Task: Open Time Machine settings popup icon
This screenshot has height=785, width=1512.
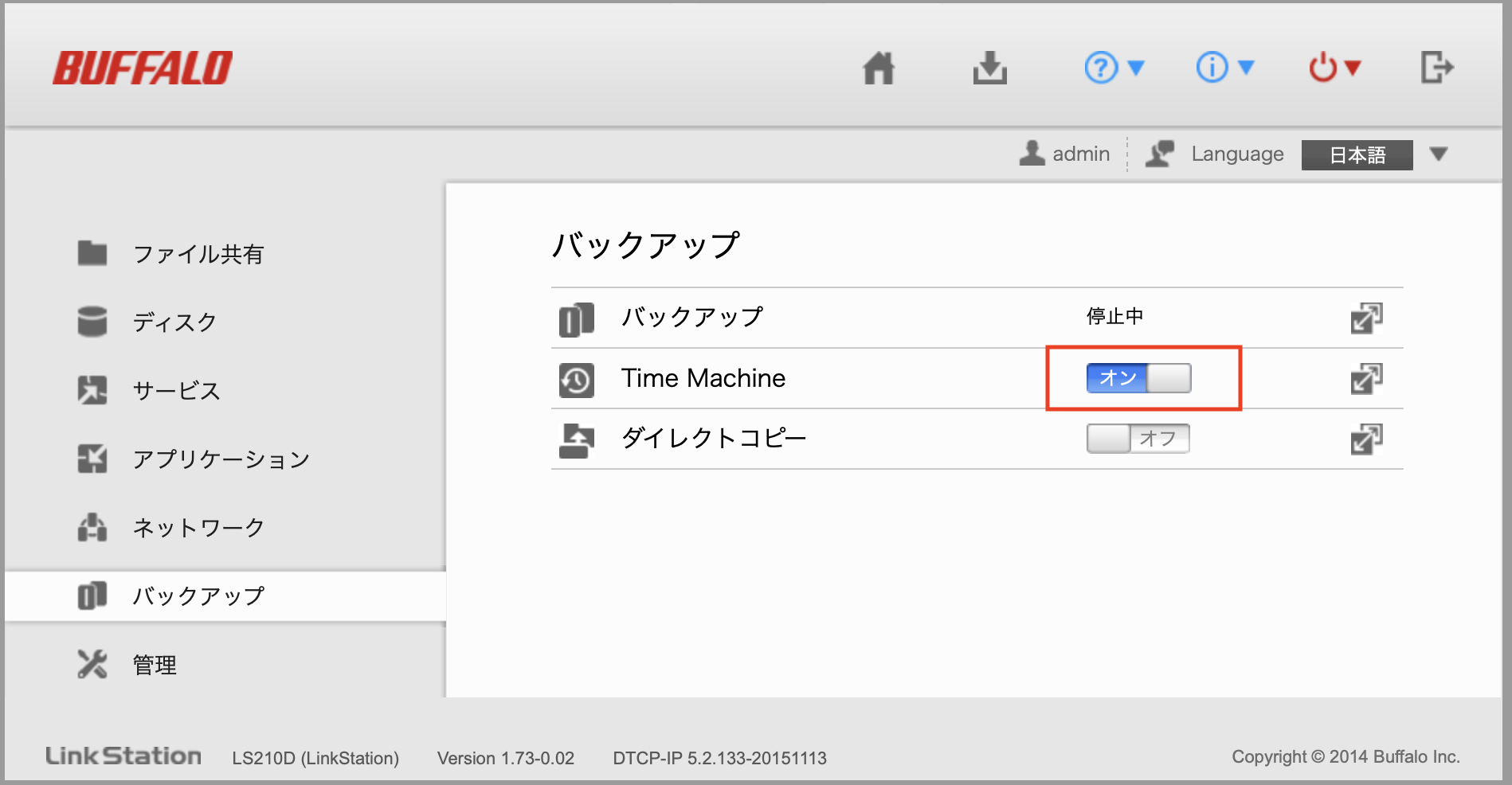Action: (1366, 378)
